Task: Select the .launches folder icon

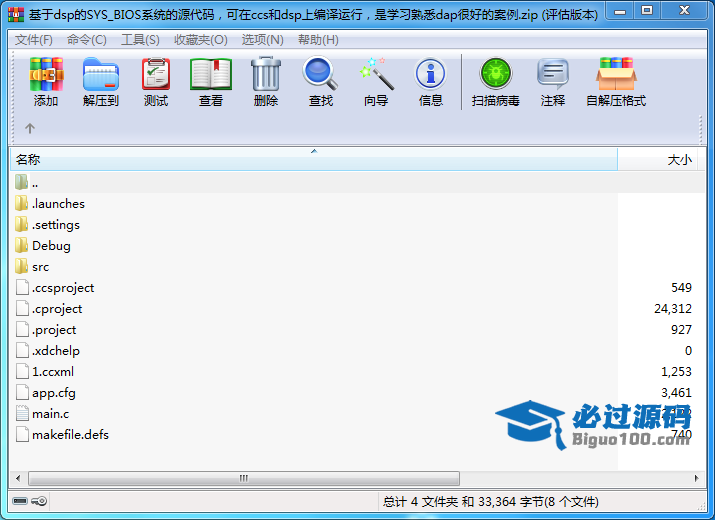Action: coord(21,203)
